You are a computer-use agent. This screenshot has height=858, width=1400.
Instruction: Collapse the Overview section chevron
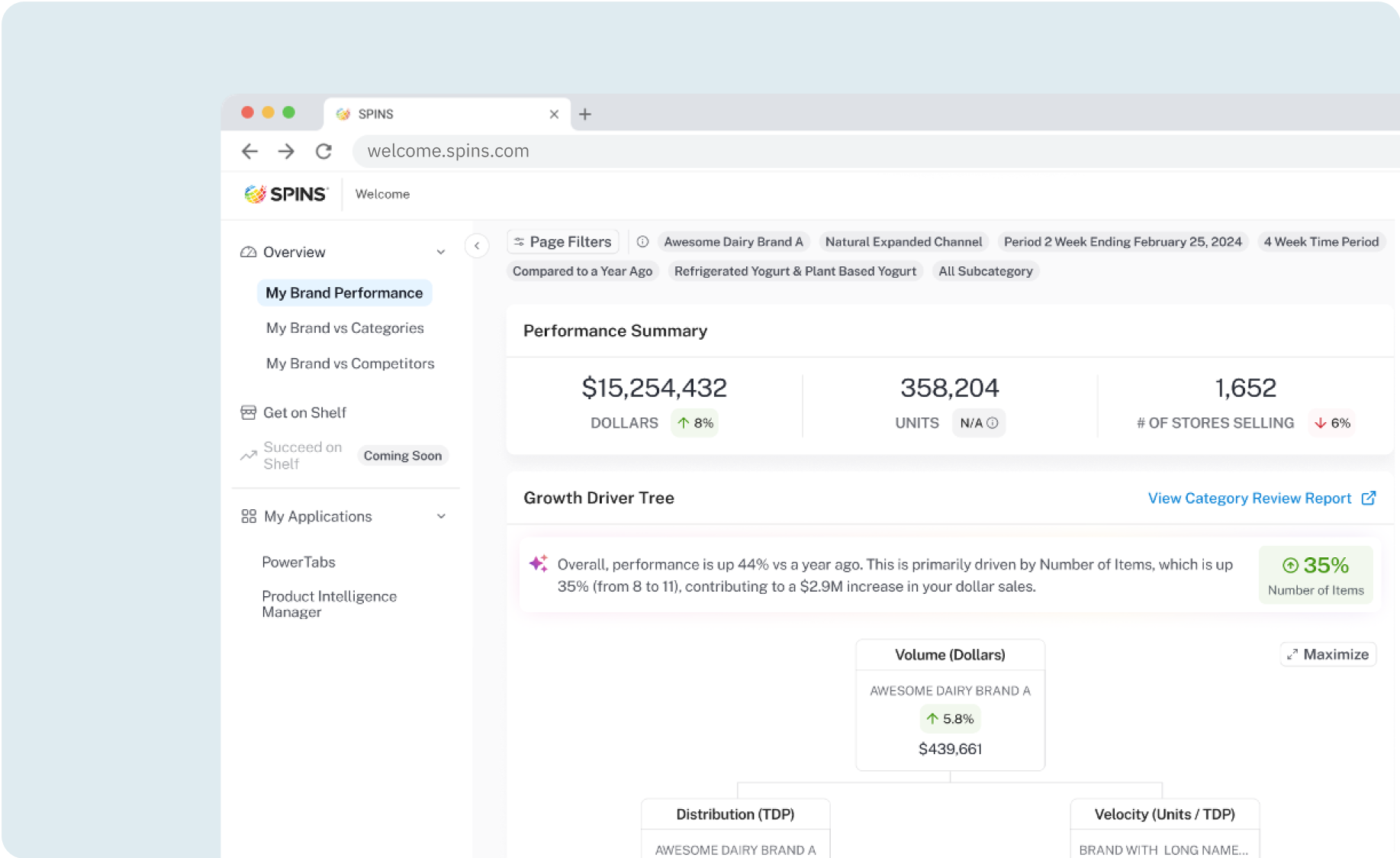coord(441,252)
